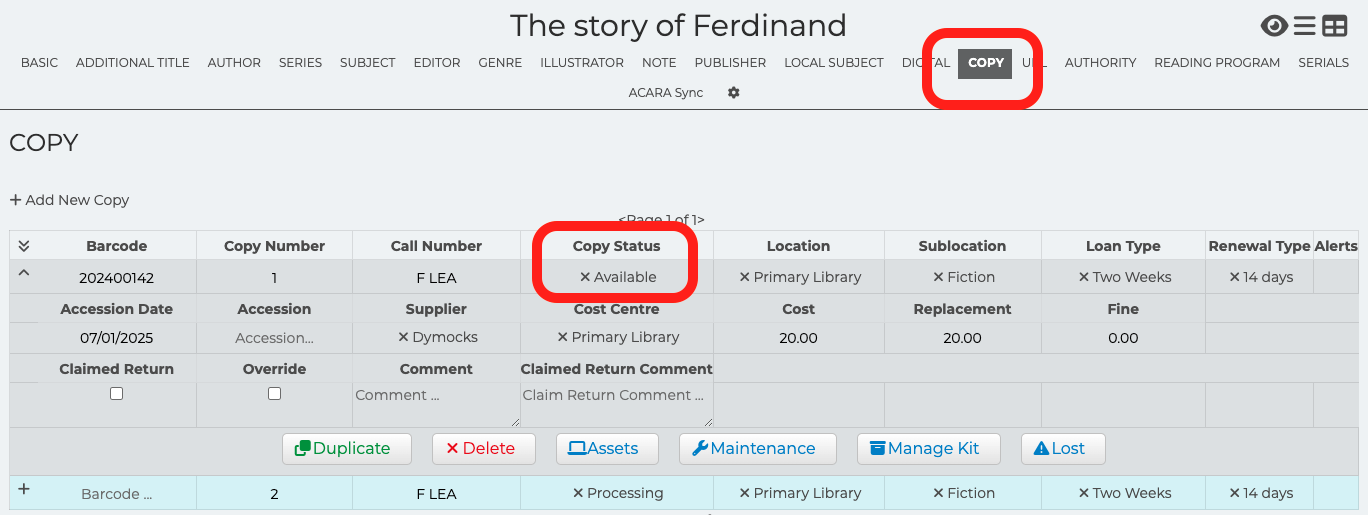This screenshot has height=515, width=1368.
Task: Tick the Claimed Return checkbox
Action: point(116,394)
